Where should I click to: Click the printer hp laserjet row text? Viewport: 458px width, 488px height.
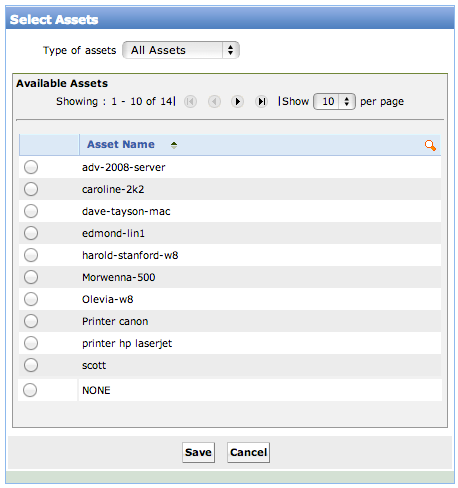coord(127,343)
